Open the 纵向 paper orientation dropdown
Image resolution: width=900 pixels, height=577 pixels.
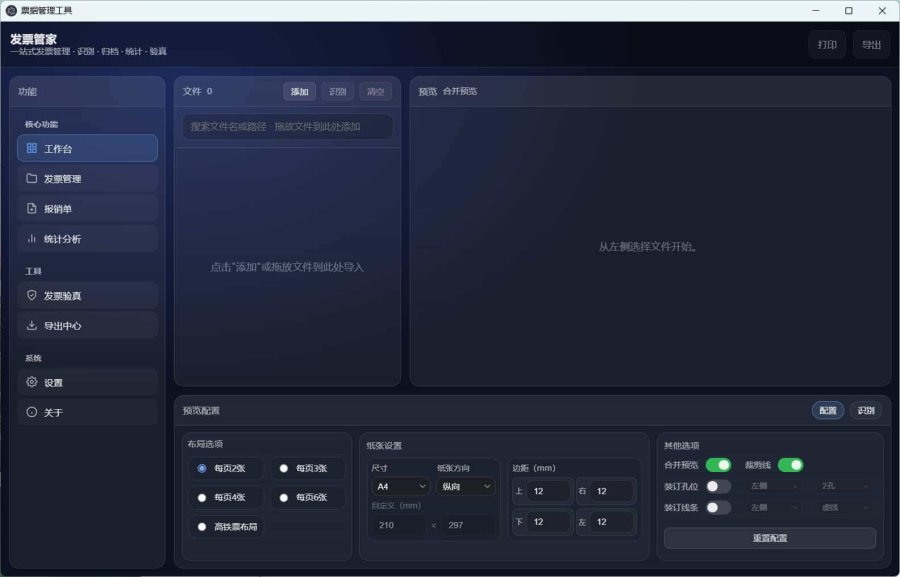click(x=463, y=487)
